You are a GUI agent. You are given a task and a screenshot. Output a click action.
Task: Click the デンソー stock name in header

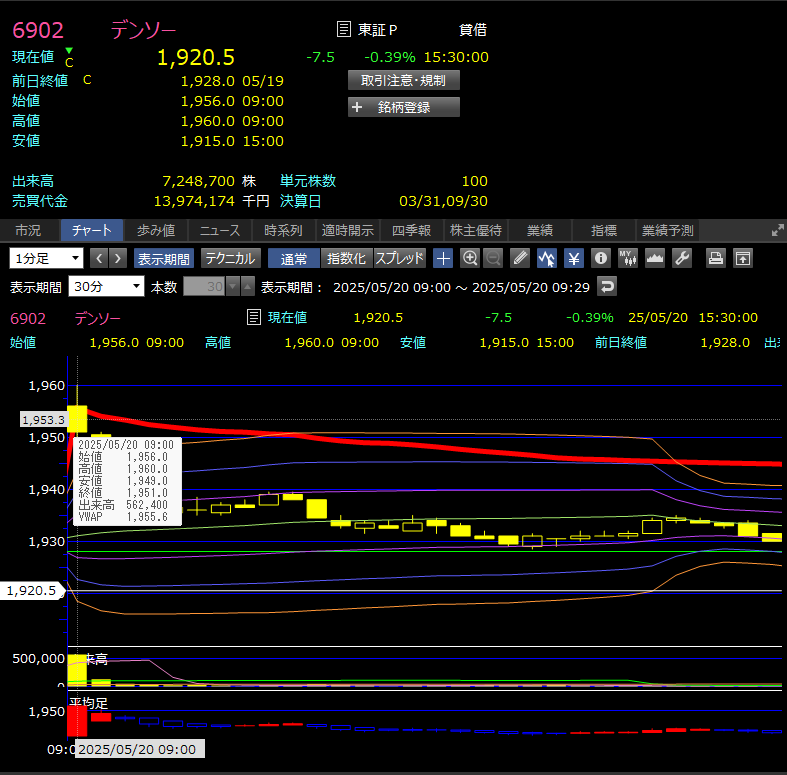143,30
